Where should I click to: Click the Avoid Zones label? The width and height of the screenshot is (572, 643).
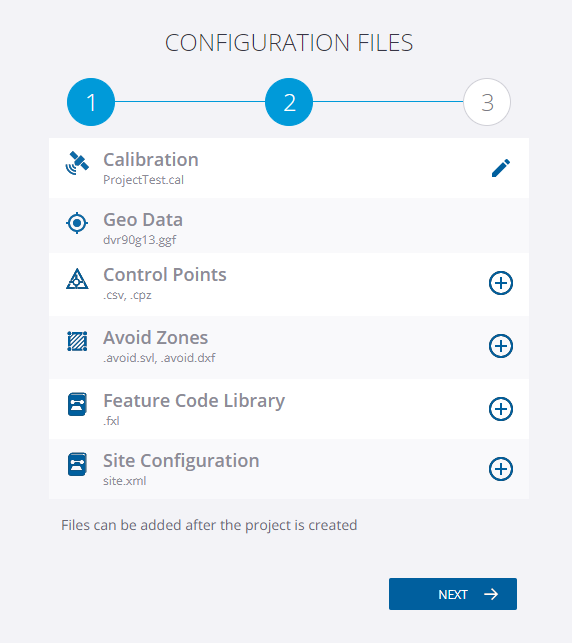[155, 338]
